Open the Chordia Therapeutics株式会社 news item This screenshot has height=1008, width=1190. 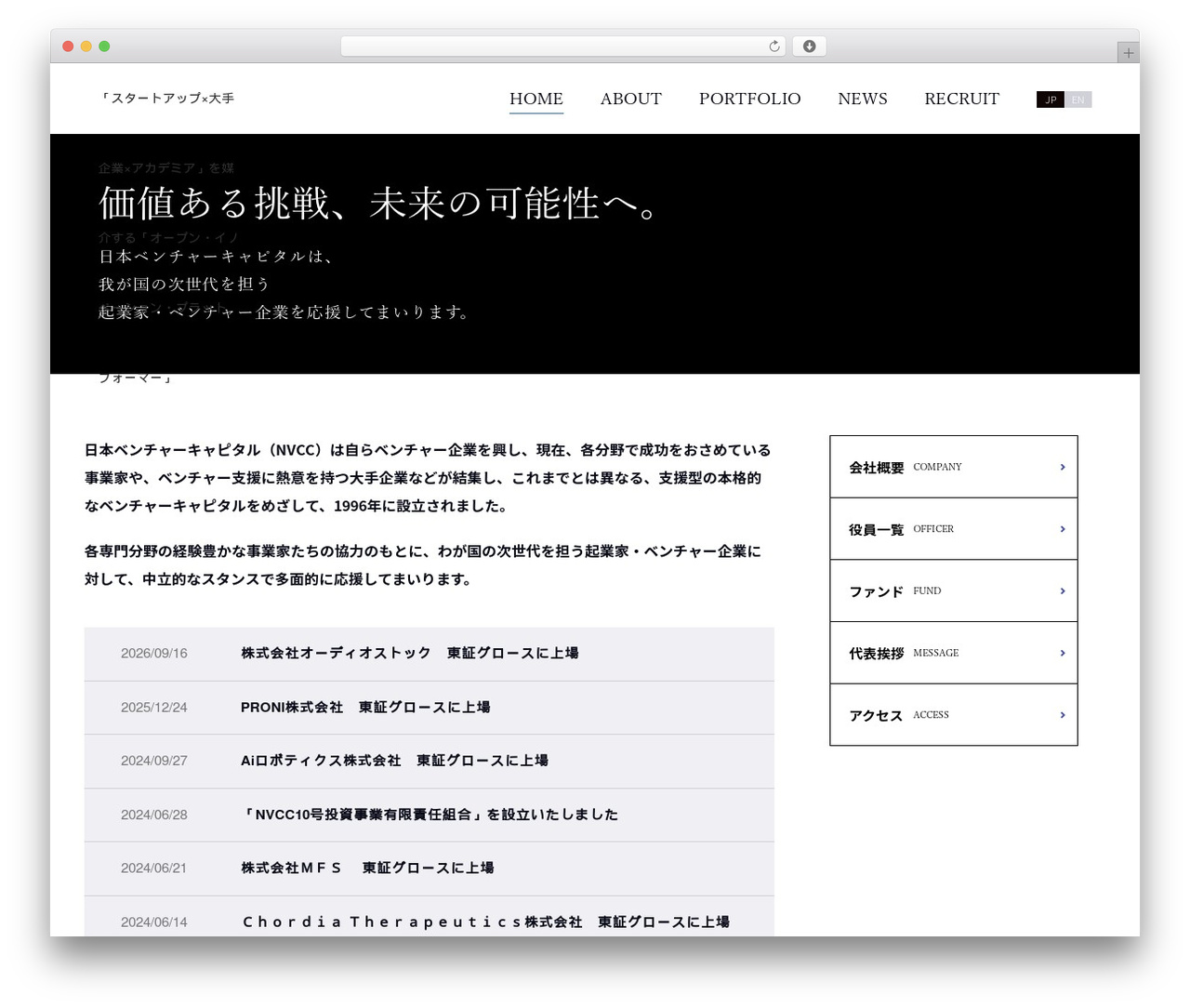[x=485, y=922]
